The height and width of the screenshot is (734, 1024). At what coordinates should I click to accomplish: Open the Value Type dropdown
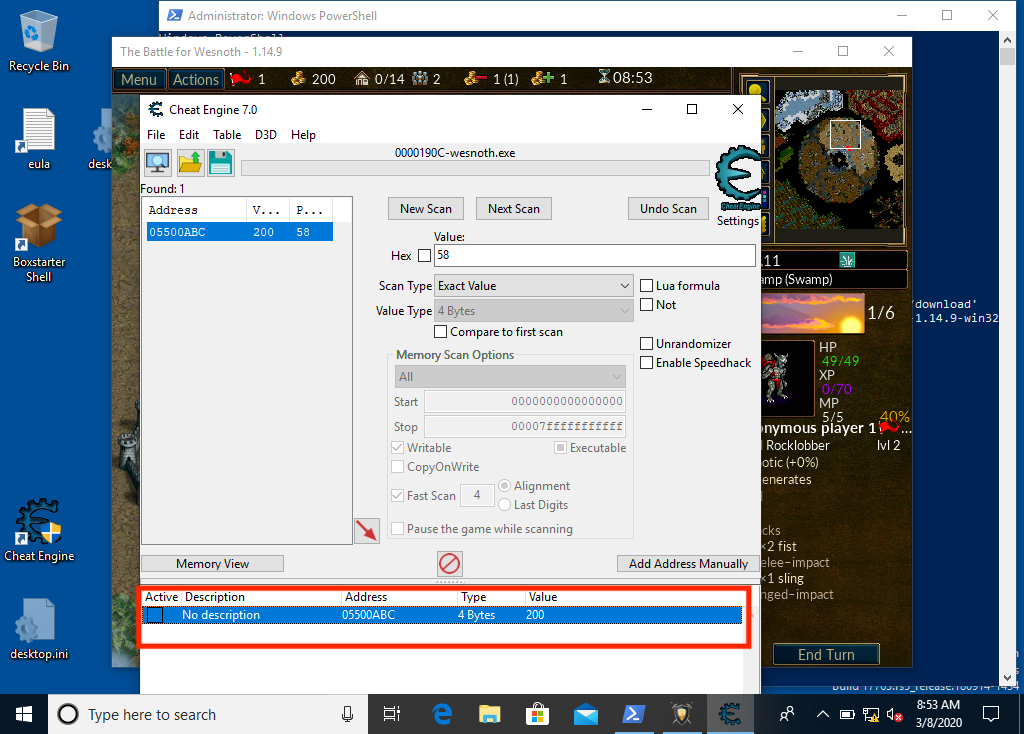534,311
